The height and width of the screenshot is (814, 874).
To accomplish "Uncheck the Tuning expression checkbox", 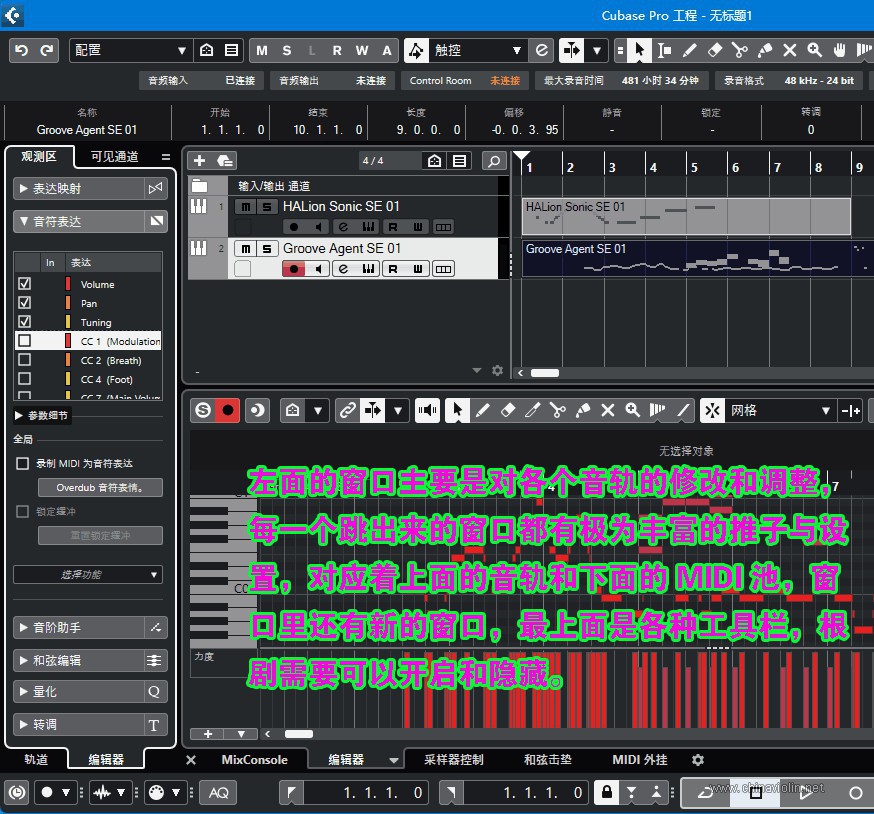I will coord(25,322).
